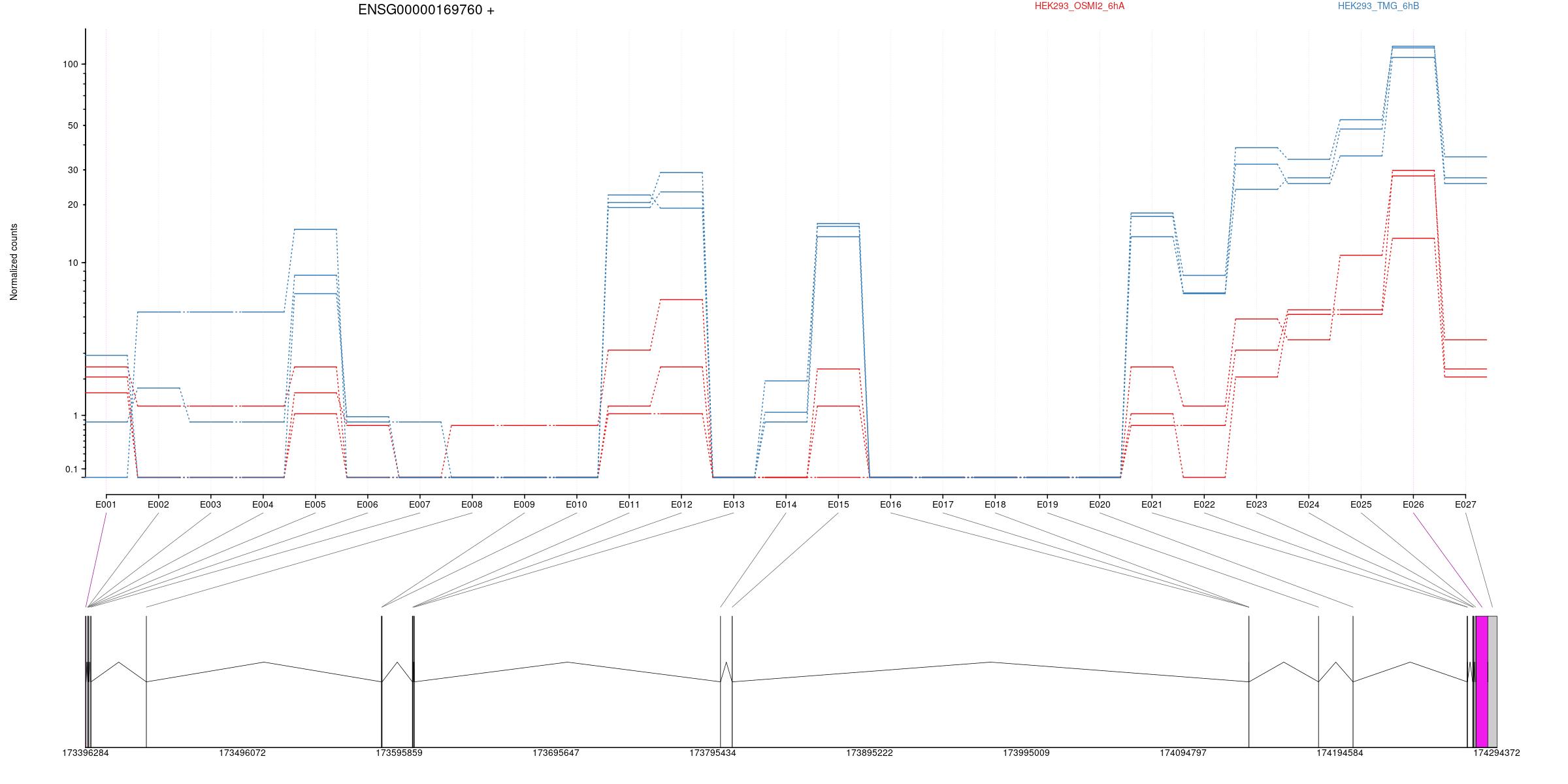1568x784 pixels.
Task: Click the y-axis tick label 10
Action: (73, 263)
